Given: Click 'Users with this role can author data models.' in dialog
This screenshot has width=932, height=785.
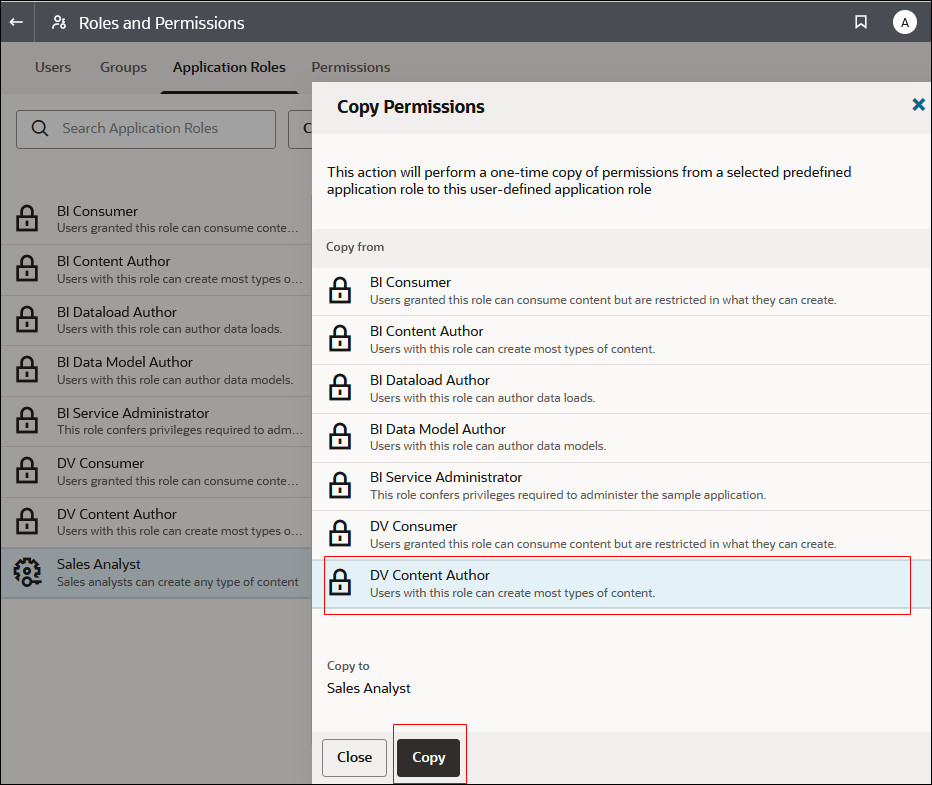Looking at the screenshot, I should 488,446.
